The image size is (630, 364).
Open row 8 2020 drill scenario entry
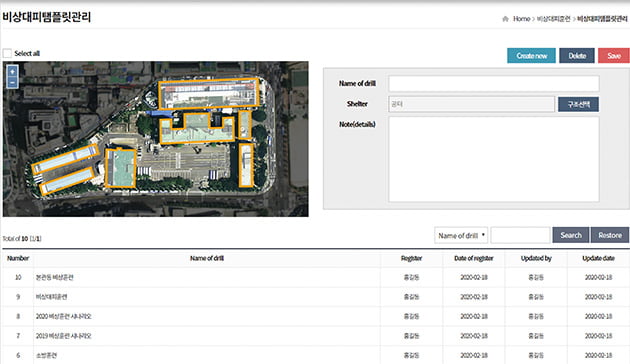(63, 316)
